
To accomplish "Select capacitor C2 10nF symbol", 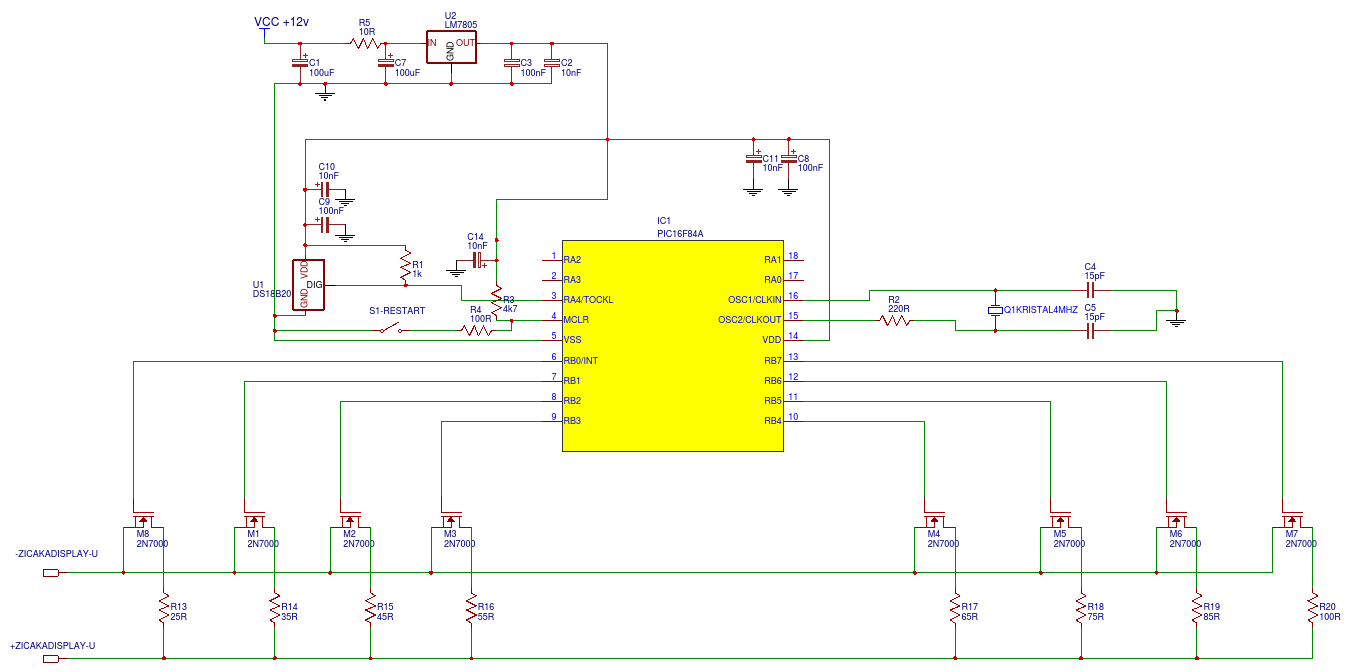I will pos(551,63).
